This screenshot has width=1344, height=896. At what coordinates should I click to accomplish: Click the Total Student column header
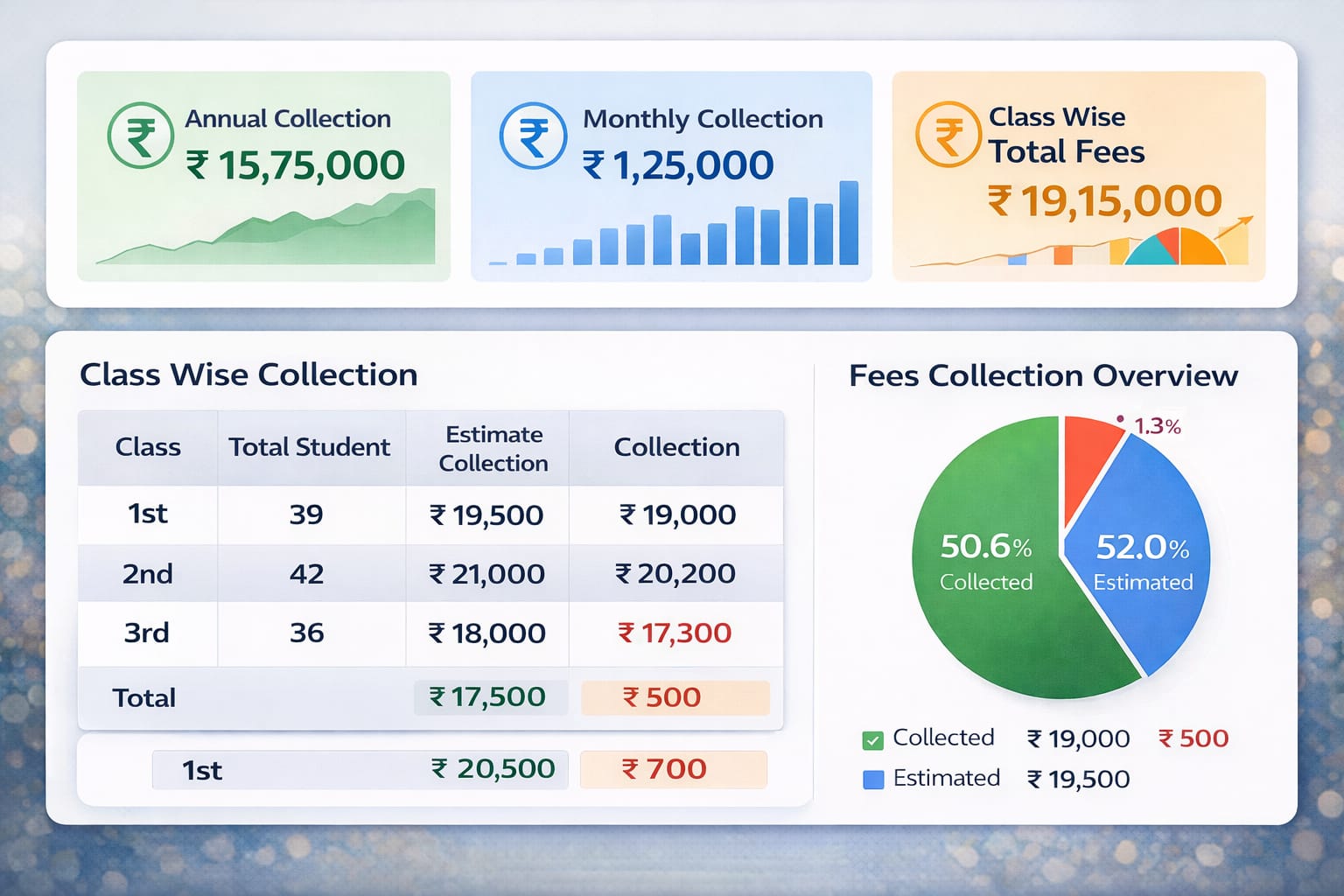tap(310, 447)
